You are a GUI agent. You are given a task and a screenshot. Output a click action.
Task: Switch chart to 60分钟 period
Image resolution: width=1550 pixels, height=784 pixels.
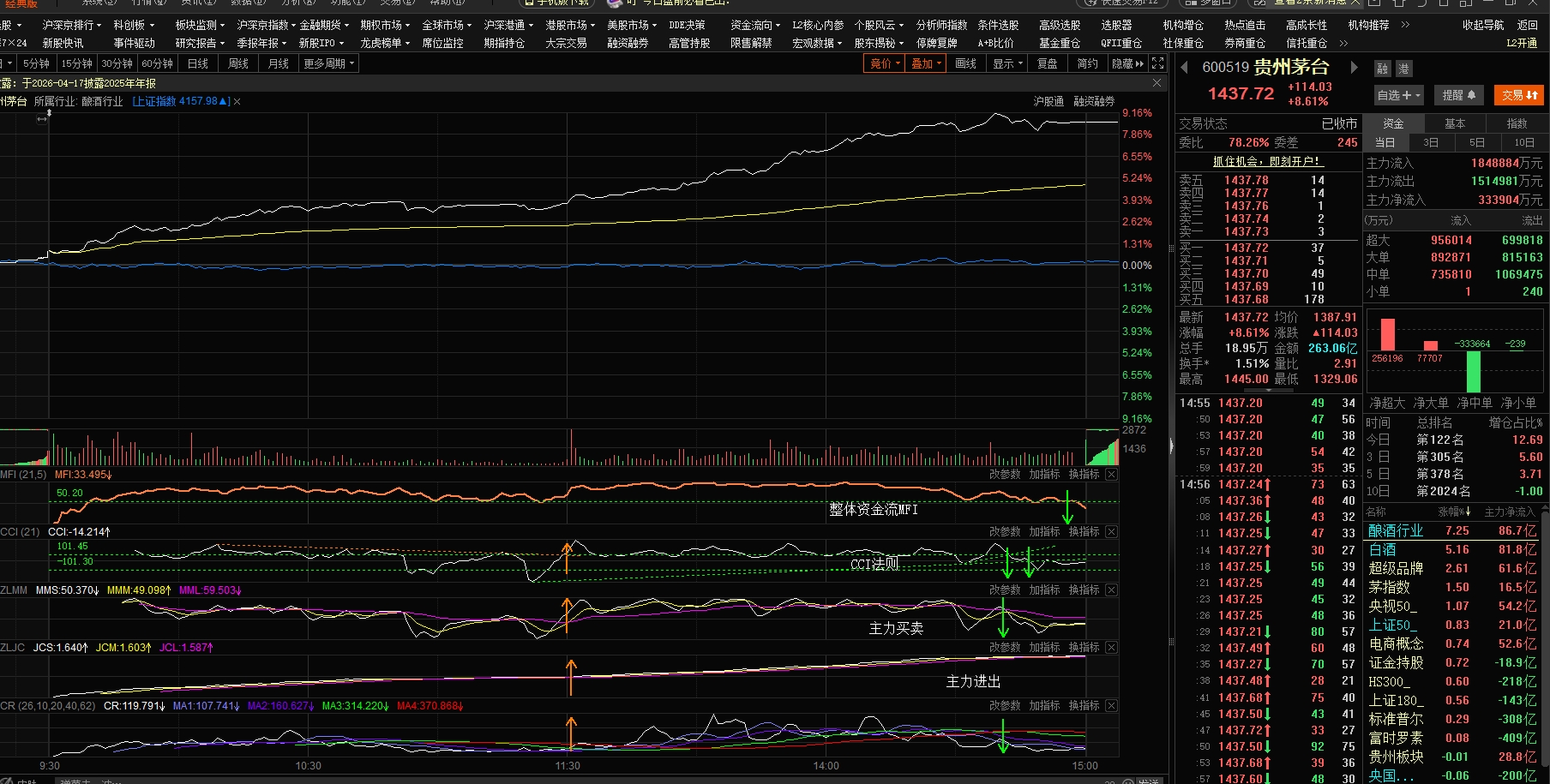[157, 63]
